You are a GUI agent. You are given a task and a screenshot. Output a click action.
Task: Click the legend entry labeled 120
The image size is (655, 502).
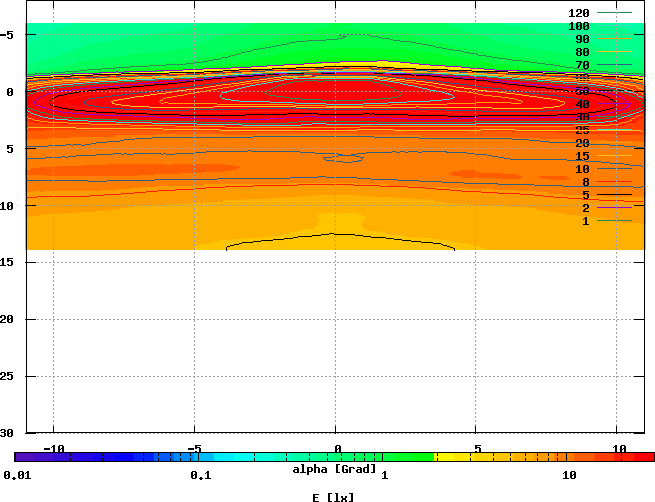coord(578,13)
